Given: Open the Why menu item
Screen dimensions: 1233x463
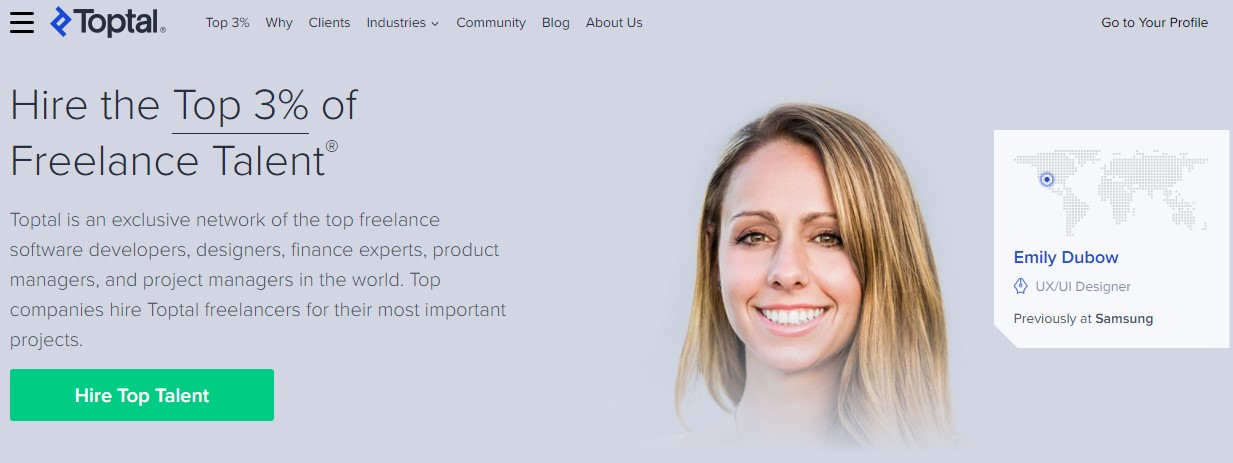Looking at the screenshot, I should click(279, 22).
